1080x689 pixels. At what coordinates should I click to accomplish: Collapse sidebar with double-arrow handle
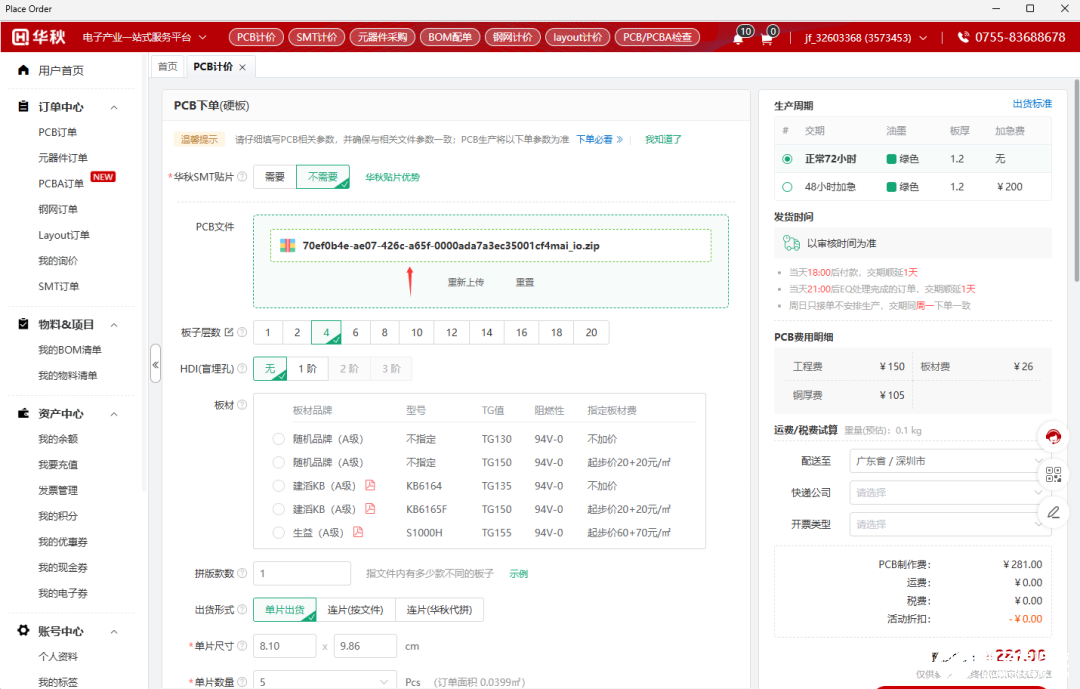[x=156, y=364]
